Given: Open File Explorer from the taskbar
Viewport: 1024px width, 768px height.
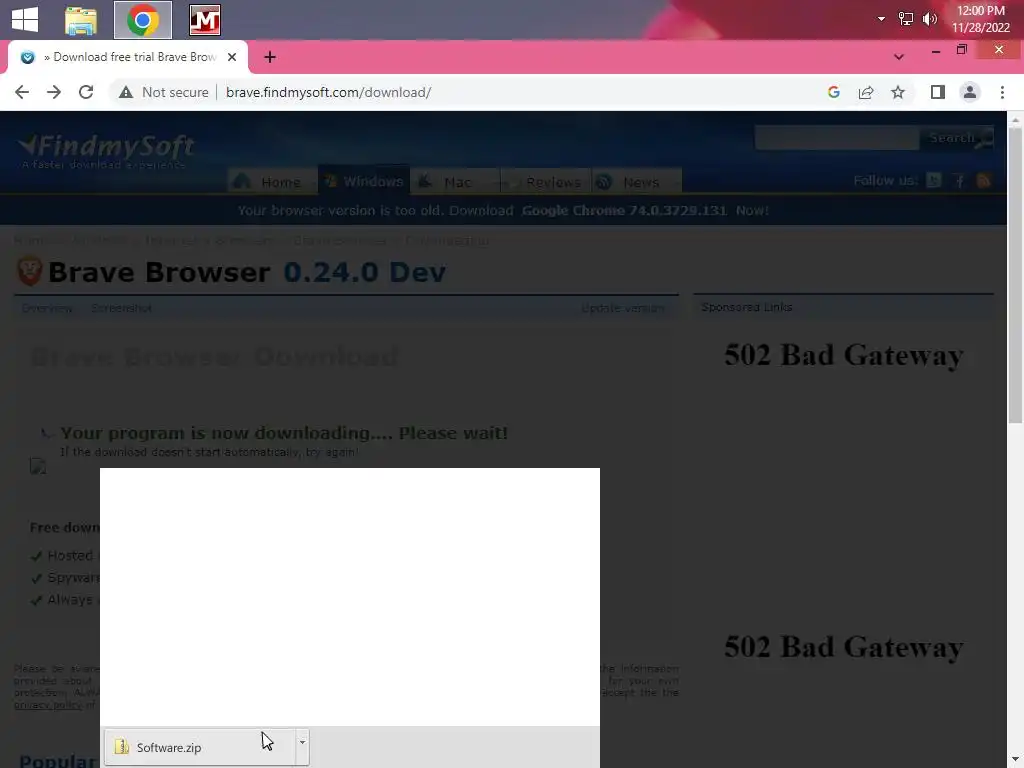Looking at the screenshot, I should coord(81,20).
